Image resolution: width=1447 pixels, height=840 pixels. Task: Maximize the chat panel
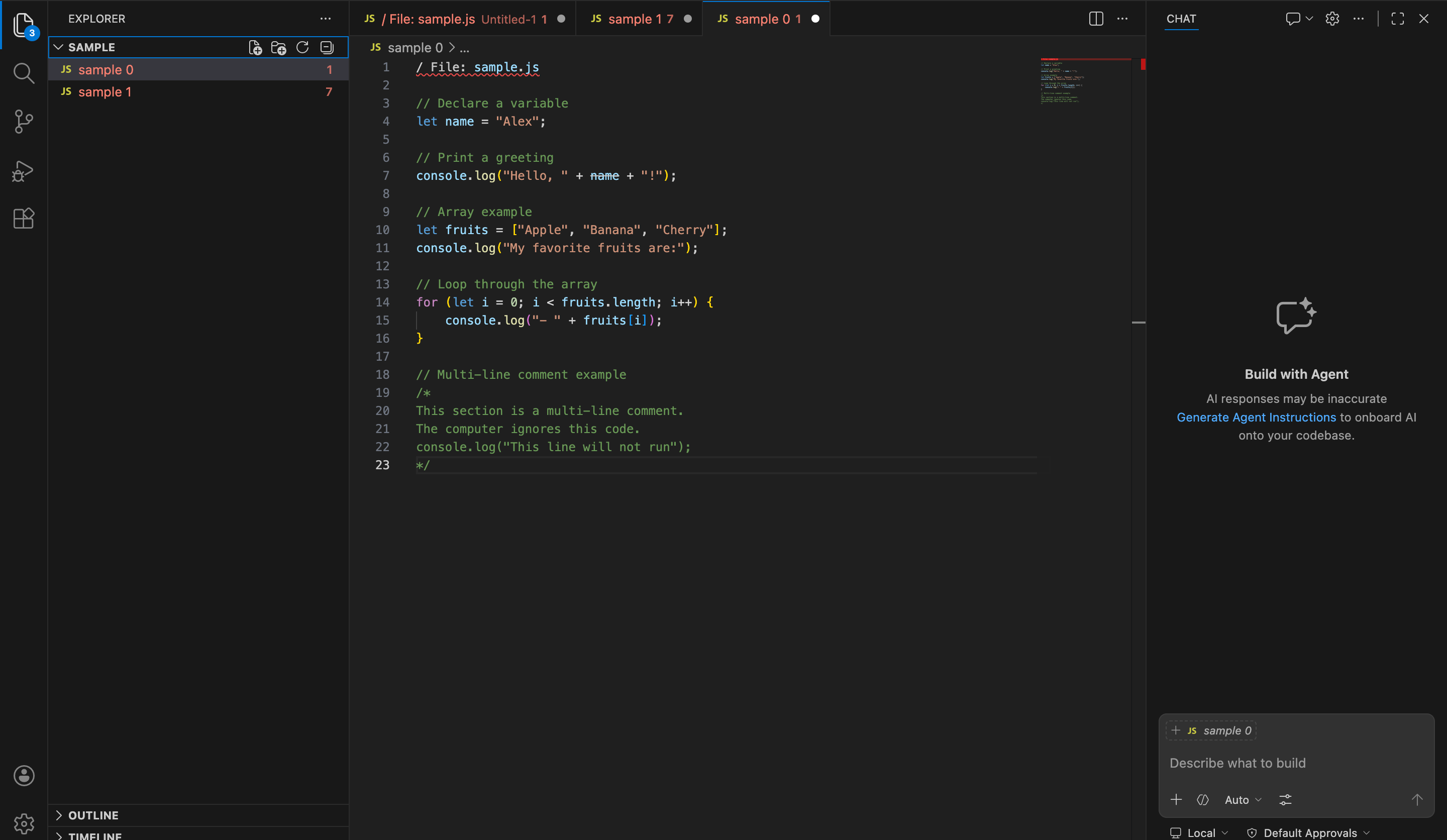click(x=1398, y=19)
